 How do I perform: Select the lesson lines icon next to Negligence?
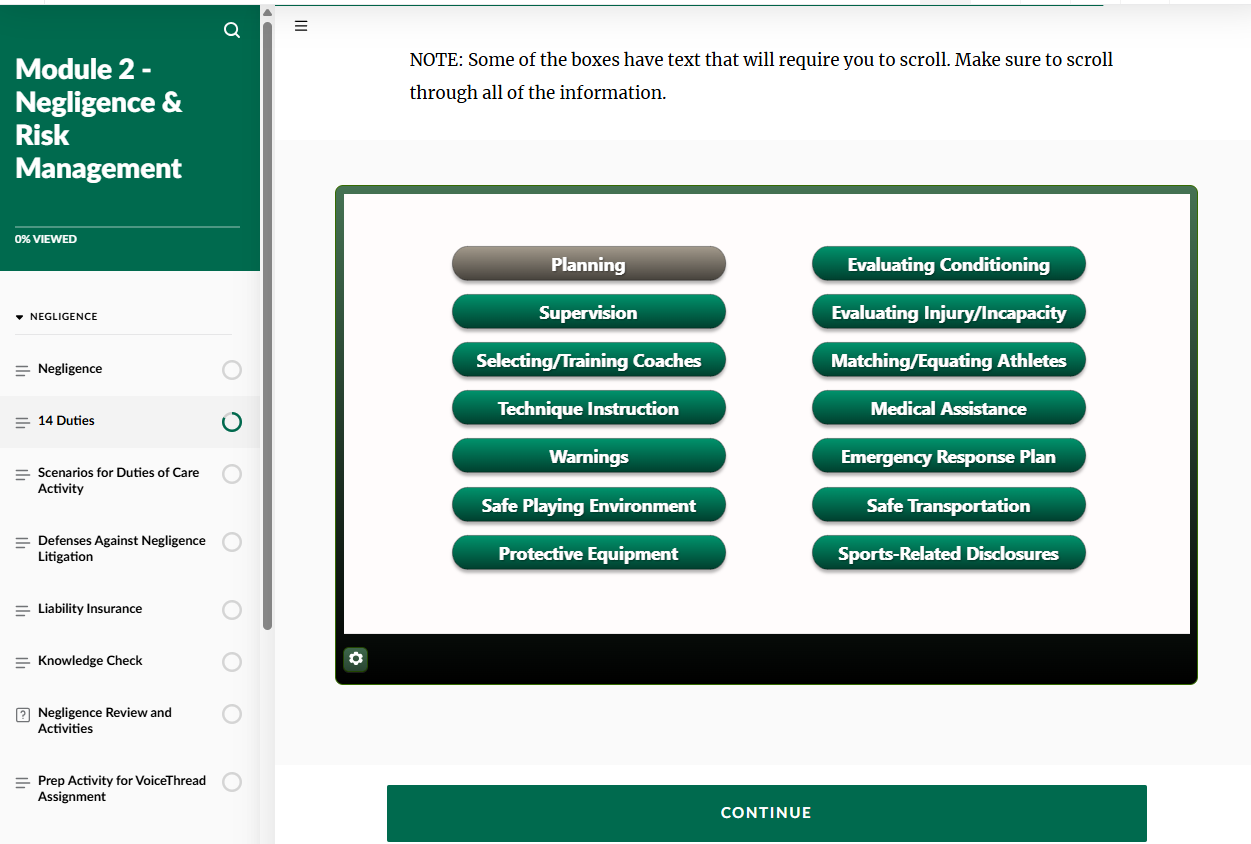pyautogui.click(x=21, y=369)
